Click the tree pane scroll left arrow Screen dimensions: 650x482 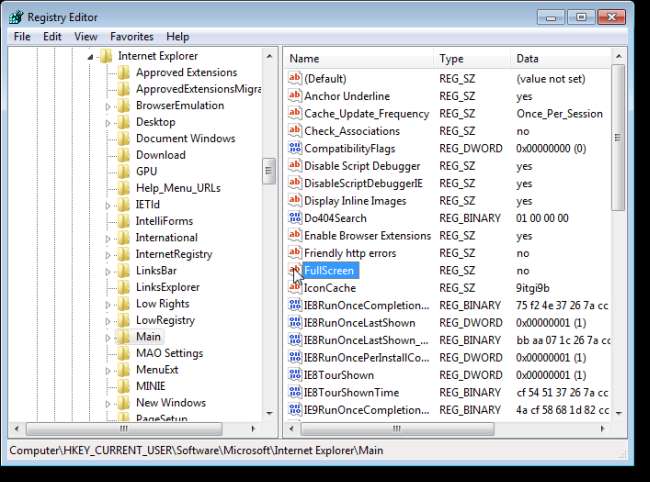pos(17,429)
